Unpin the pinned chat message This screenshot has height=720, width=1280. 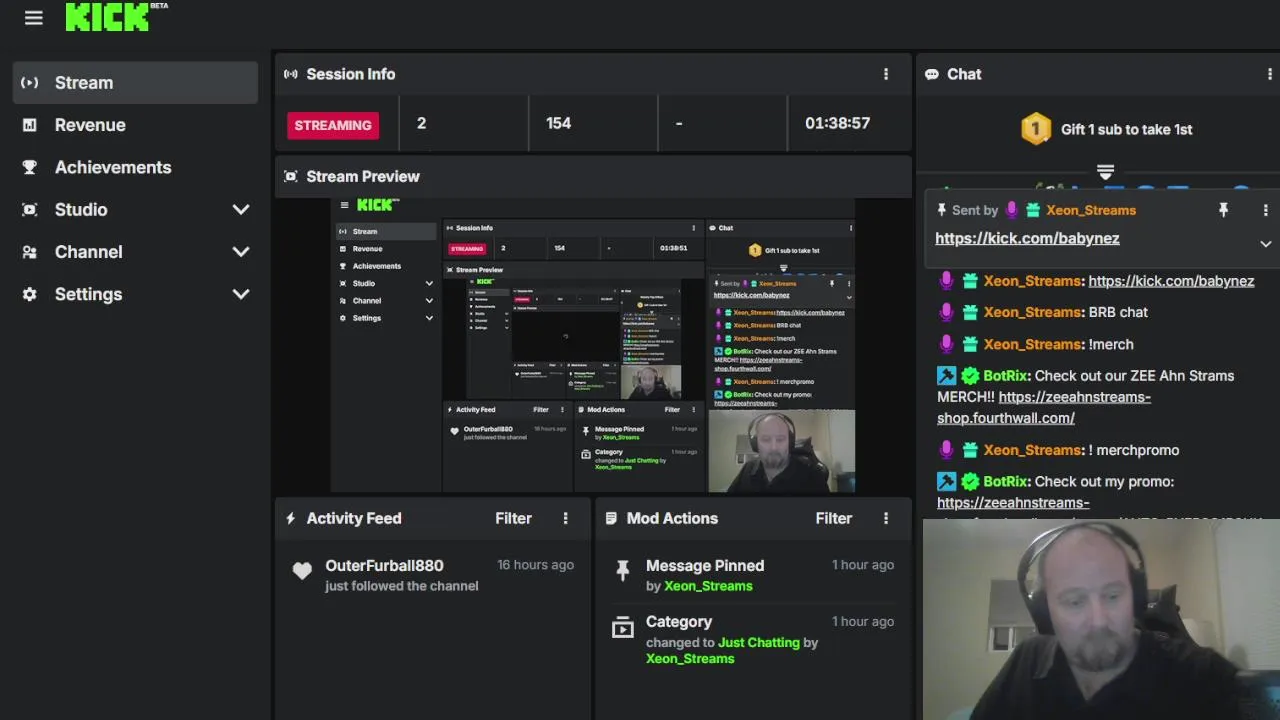1223,210
